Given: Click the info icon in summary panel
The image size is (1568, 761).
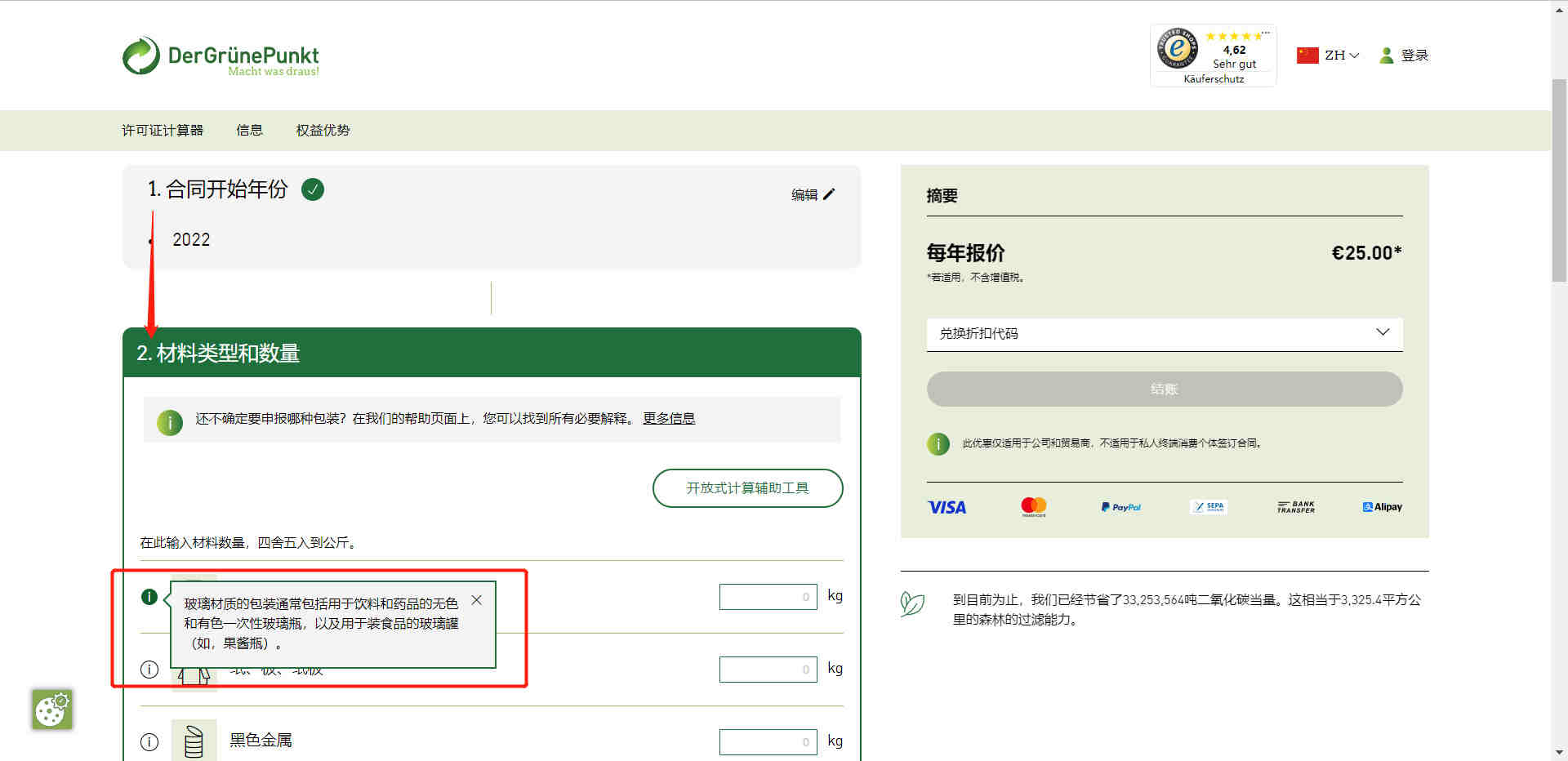Looking at the screenshot, I should pyautogui.click(x=938, y=444).
